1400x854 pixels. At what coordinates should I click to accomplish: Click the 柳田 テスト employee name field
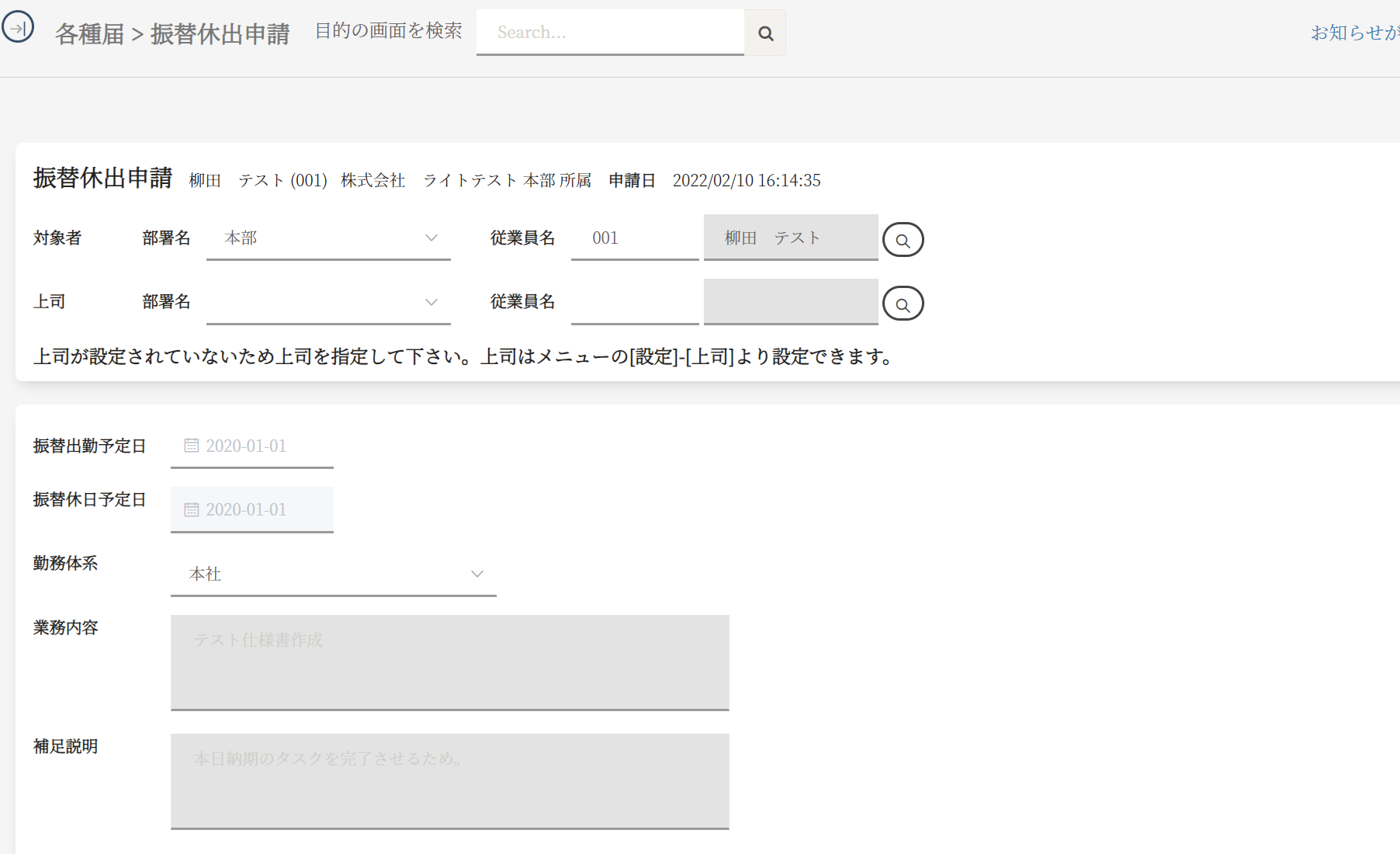(x=790, y=238)
